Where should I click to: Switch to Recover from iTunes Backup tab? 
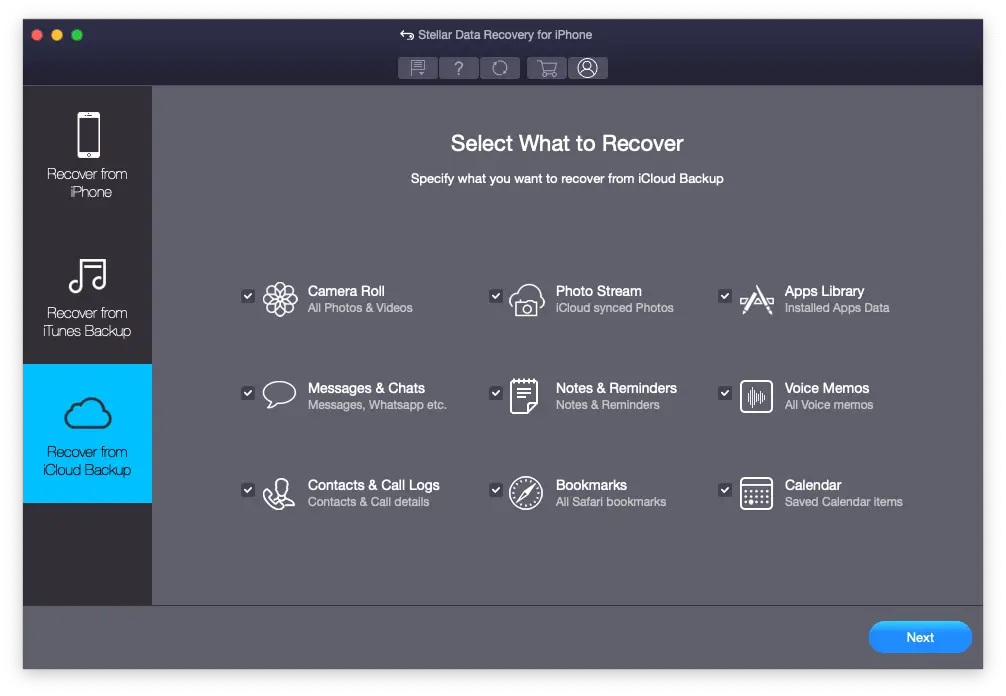point(88,294)
